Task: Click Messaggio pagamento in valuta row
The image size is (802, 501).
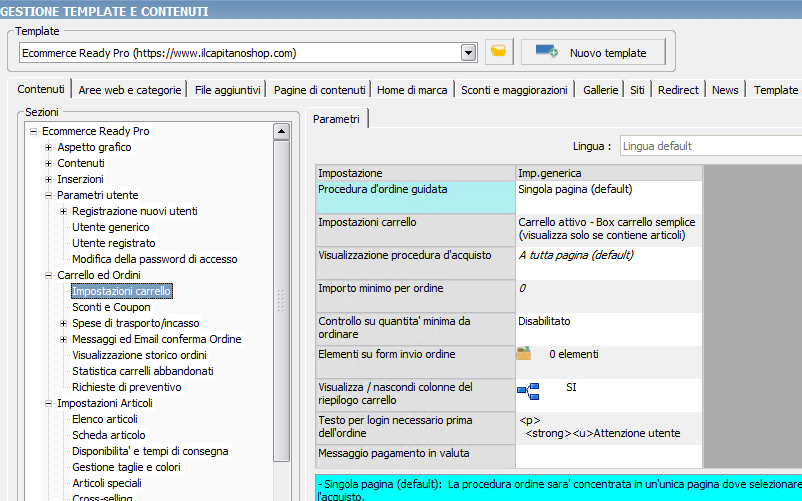Action: (415, 457)
